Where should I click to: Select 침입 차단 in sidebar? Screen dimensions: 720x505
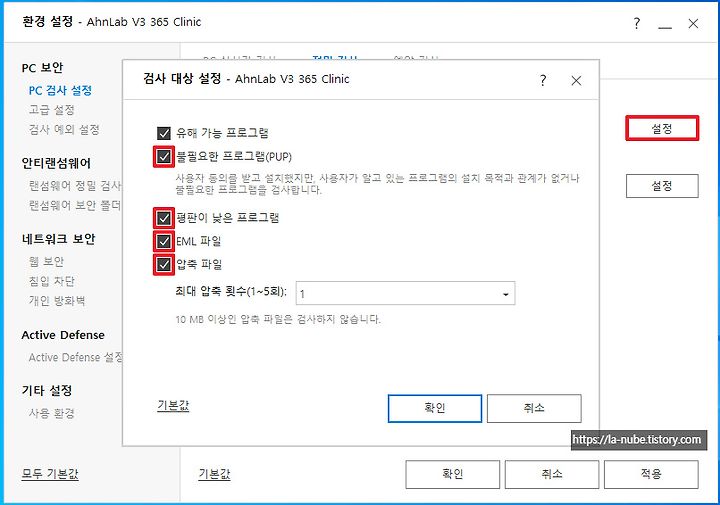coord(51,281)
